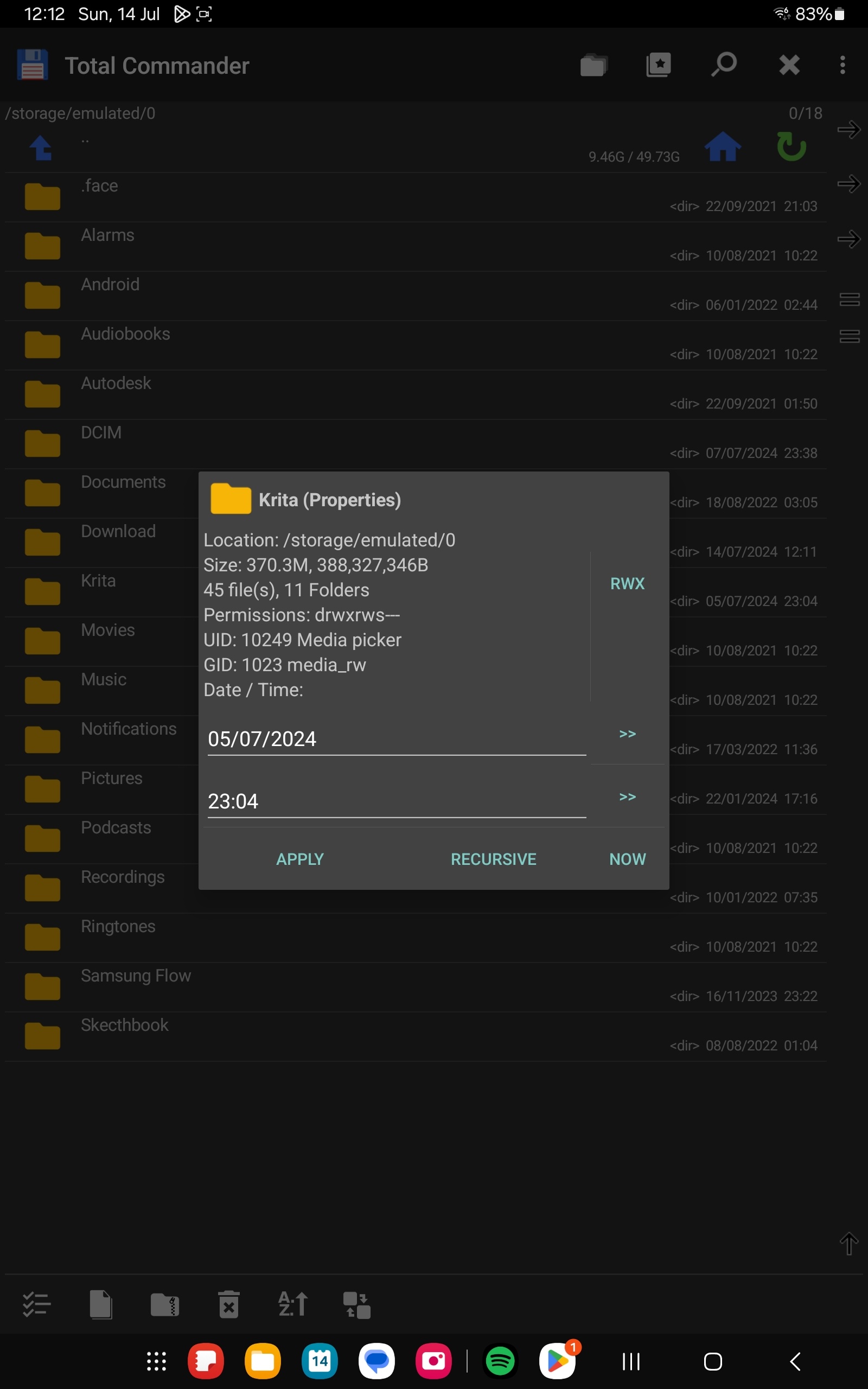Viewport: 868px width, 1389px height.
Task: Close Total Commander with the X icon
Action: (789, 65)
